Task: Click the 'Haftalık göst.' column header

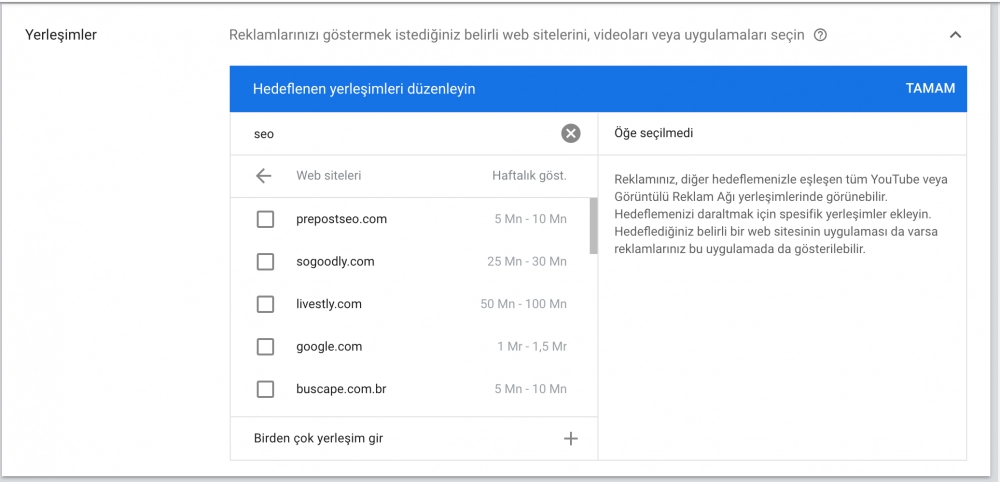Action: pyautogui.click(x=529, y=176)
